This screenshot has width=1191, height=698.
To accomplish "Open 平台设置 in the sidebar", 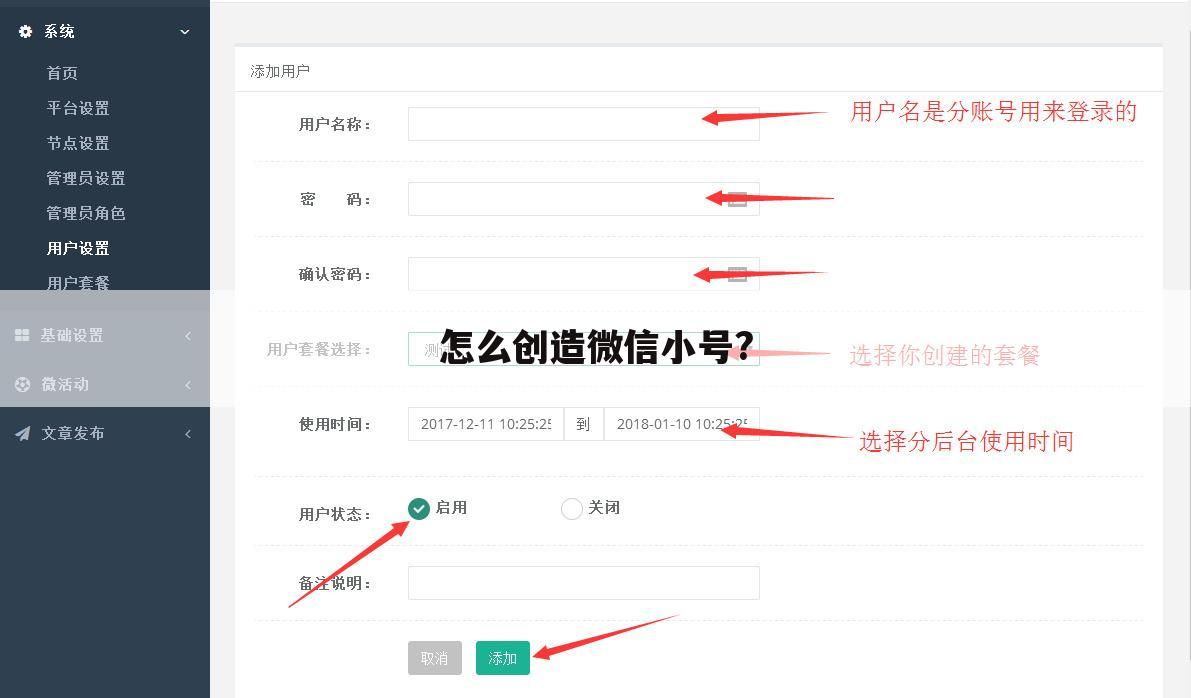I will click(78, 108).
